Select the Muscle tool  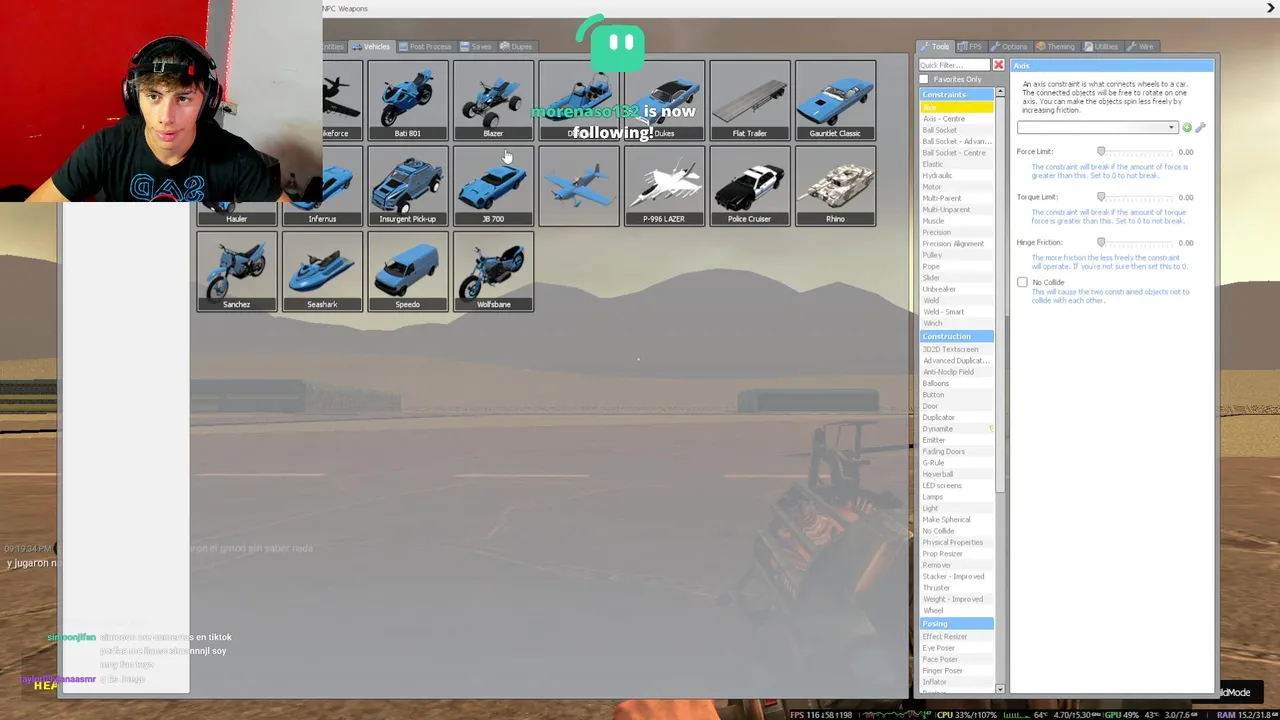(x=956, y=221)
